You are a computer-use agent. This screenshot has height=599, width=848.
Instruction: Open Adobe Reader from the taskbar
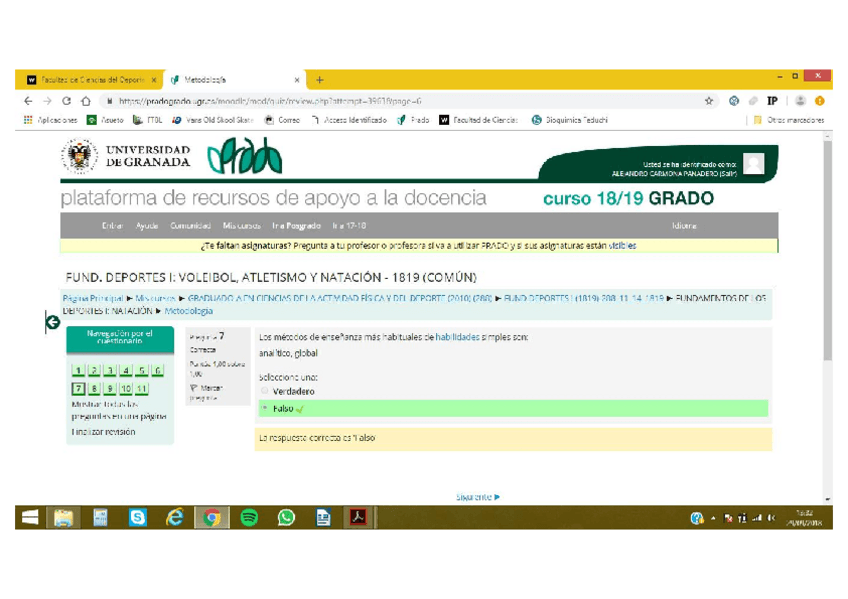tap(357, 517)
